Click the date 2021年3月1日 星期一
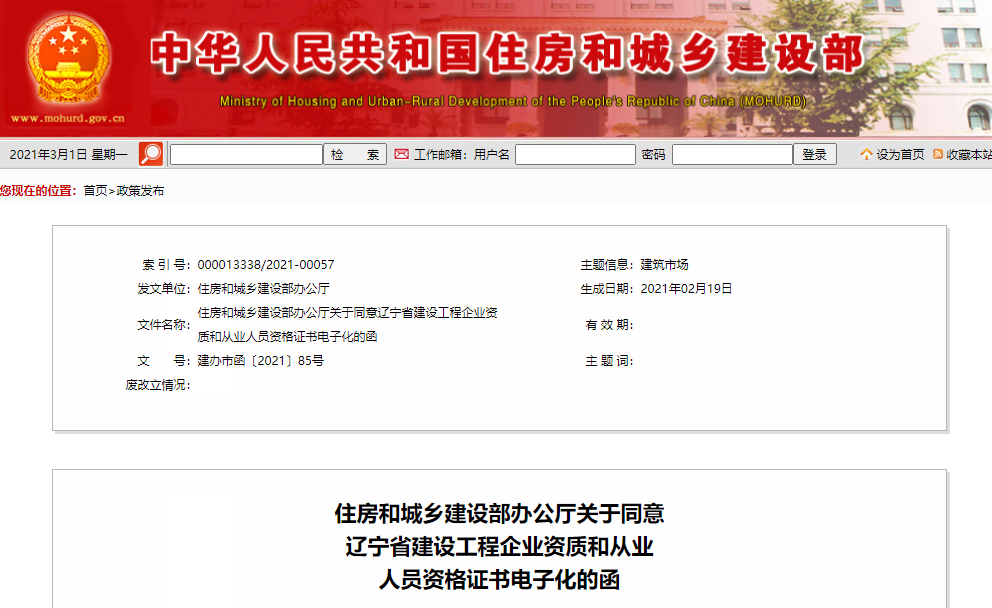The image size is (992, 608). coord(68,154)
